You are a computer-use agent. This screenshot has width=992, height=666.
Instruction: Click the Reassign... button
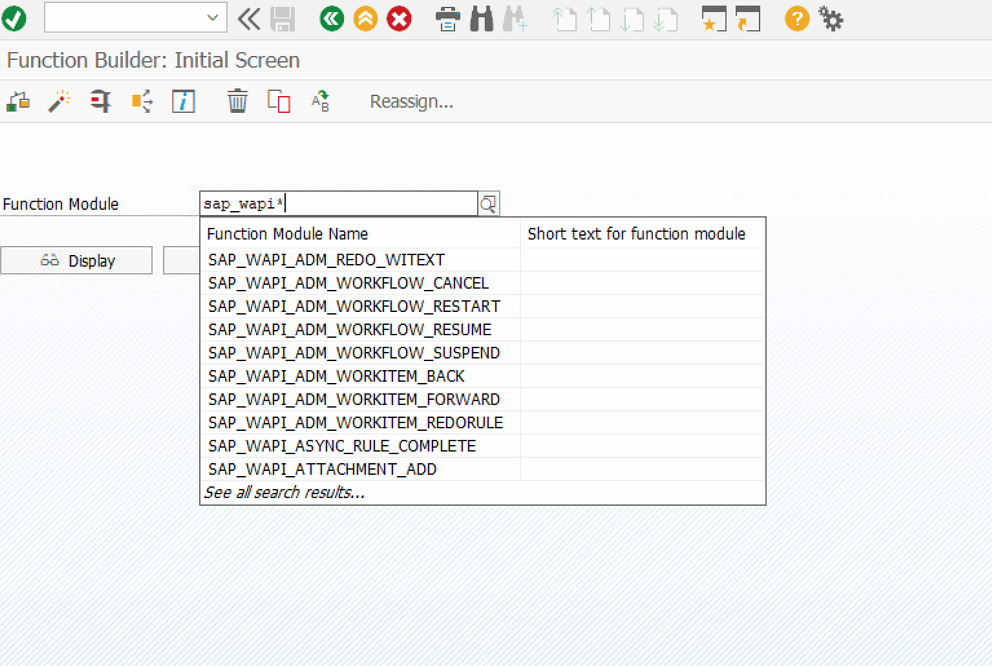click(x=412, y=102)
